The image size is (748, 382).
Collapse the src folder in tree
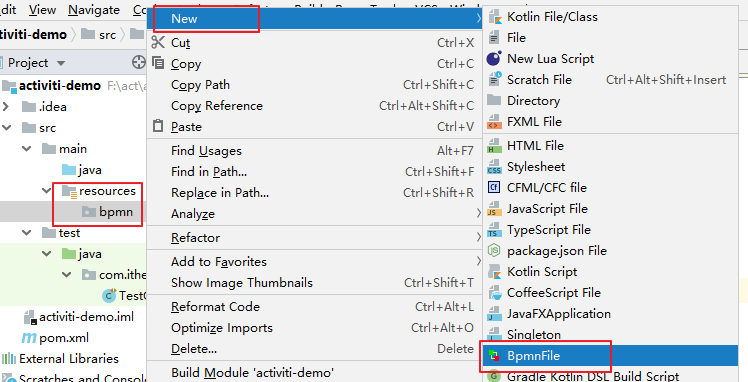pos(7,128)
